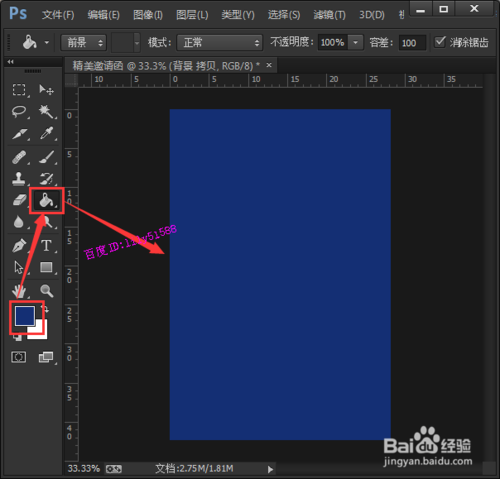Image resolution: width=500 pixels, height=479 pixels.
Task: Click the blue foreground color swatch
Action: 25,316
